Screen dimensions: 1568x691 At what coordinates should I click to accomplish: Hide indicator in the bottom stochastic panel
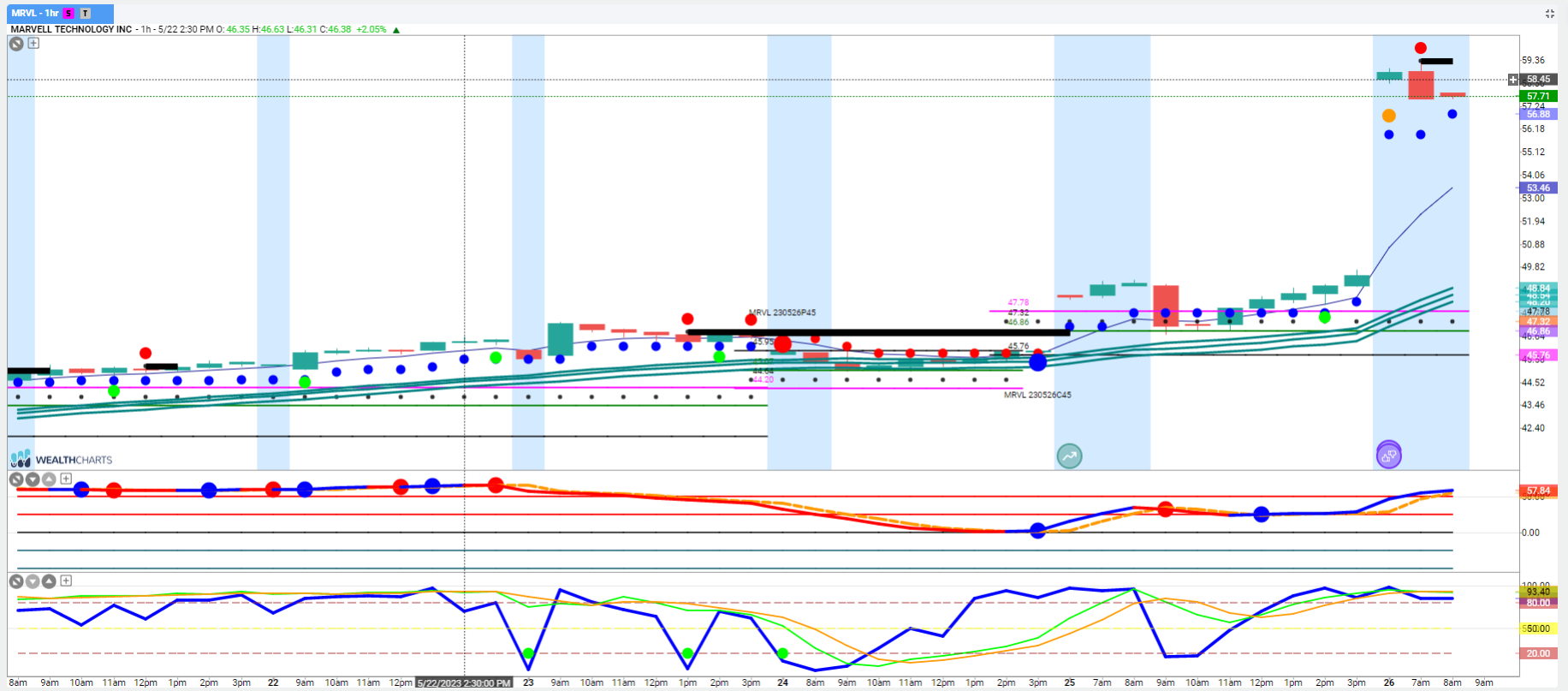coord(16,581)
